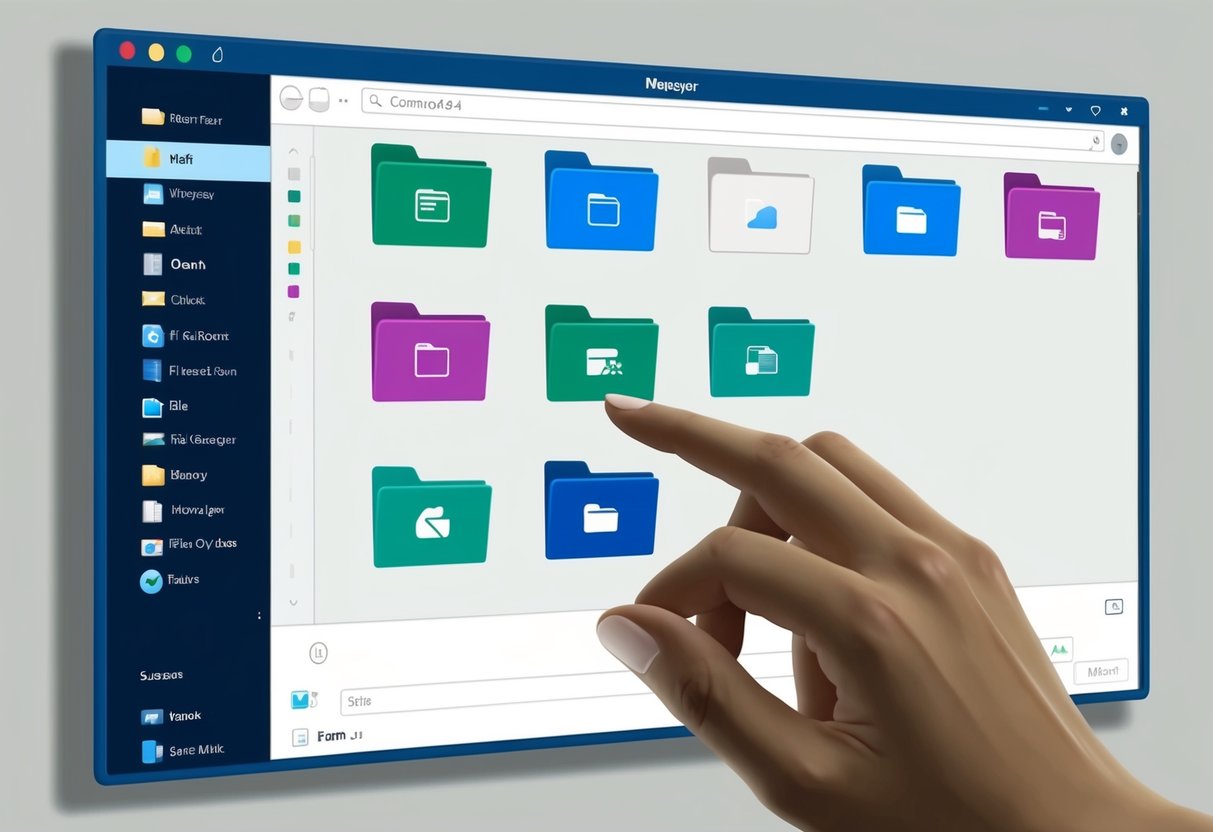Select the Oanh item in the sidebar
1213x832 pixels.
pyautogui.click(x=187, y=264)
